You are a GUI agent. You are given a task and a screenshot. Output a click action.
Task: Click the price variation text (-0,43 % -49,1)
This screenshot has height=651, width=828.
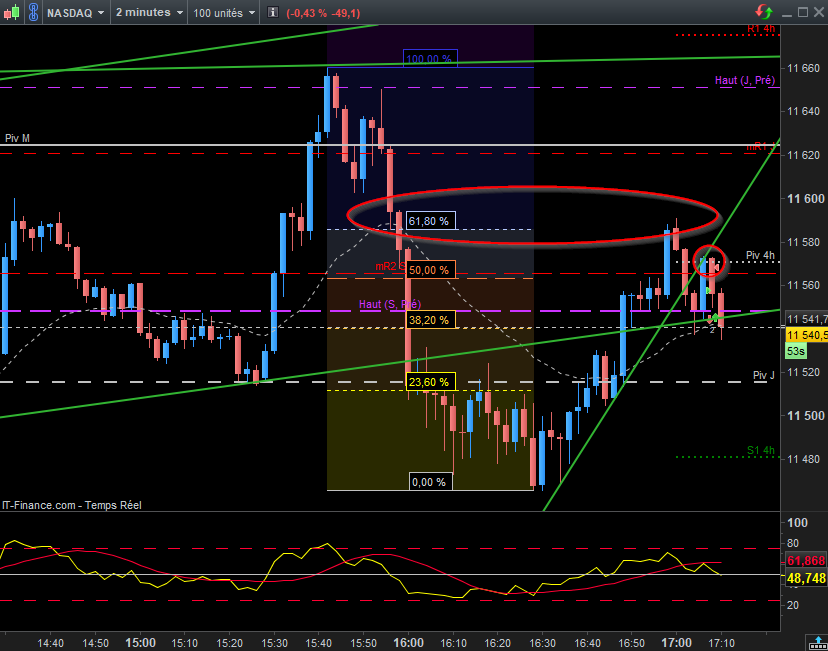(323, 13)
